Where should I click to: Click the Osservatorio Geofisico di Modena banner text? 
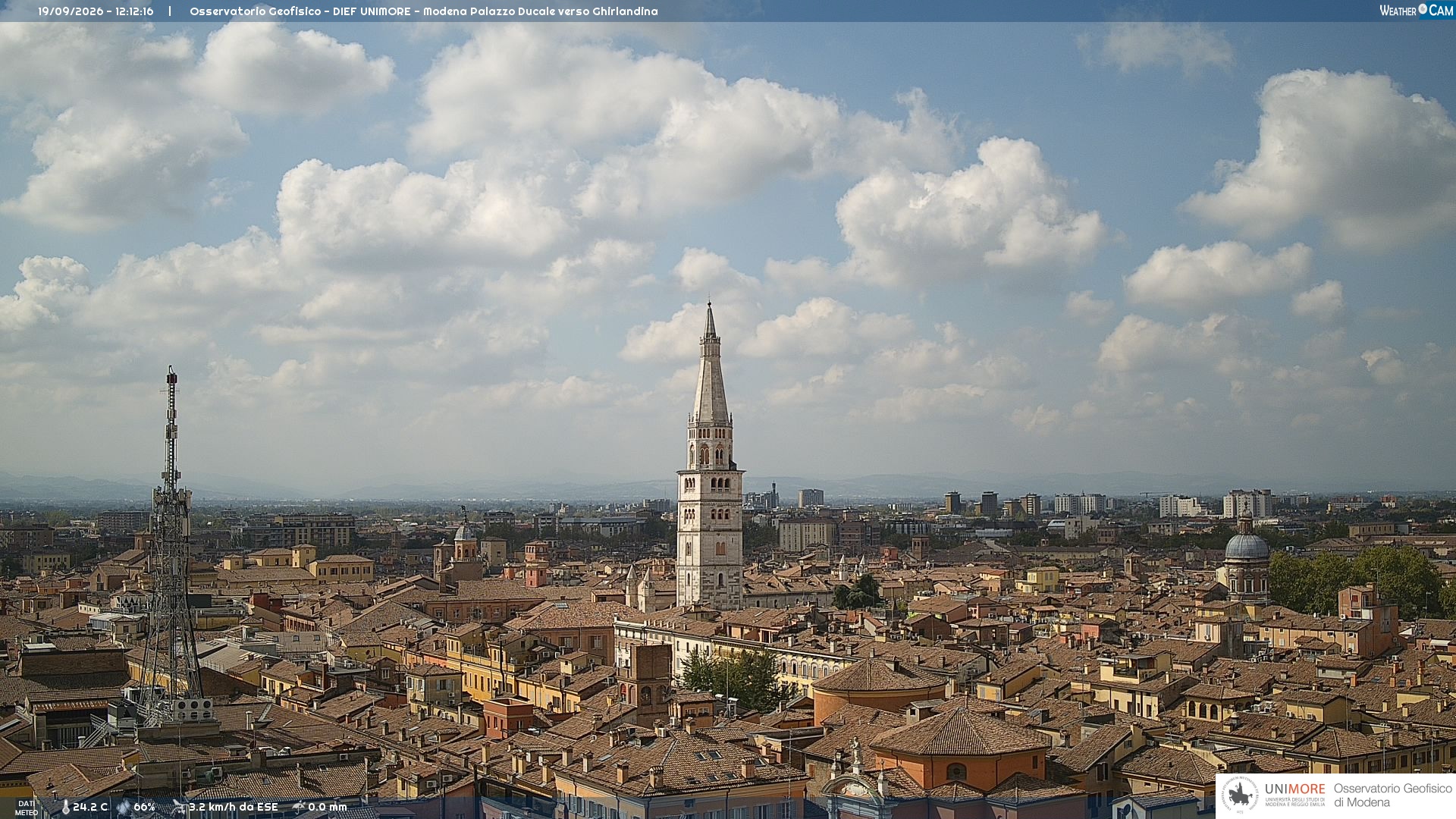1392,795
